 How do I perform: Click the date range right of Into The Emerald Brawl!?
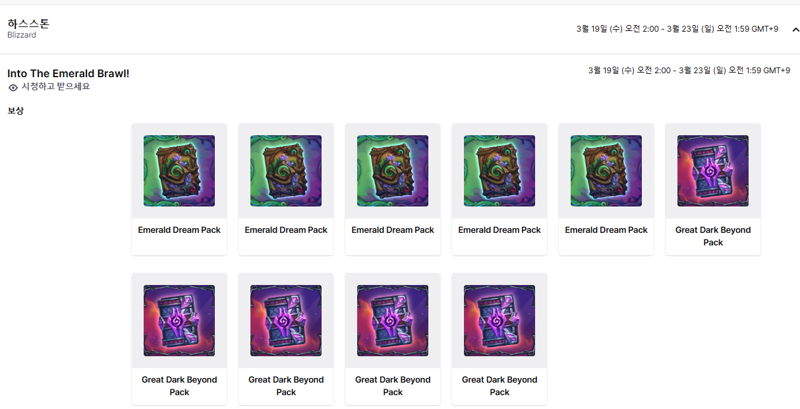689,70
